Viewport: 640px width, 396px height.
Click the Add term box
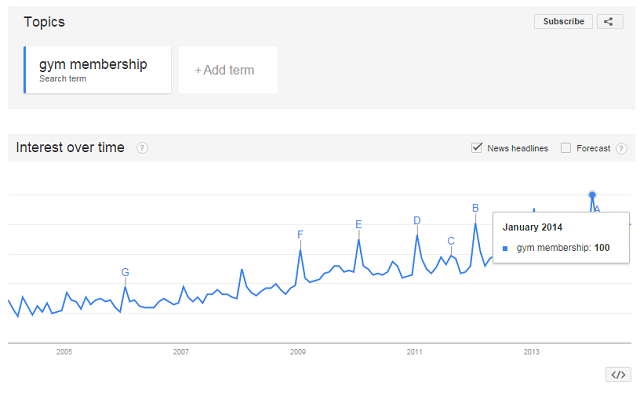[228, 70]
